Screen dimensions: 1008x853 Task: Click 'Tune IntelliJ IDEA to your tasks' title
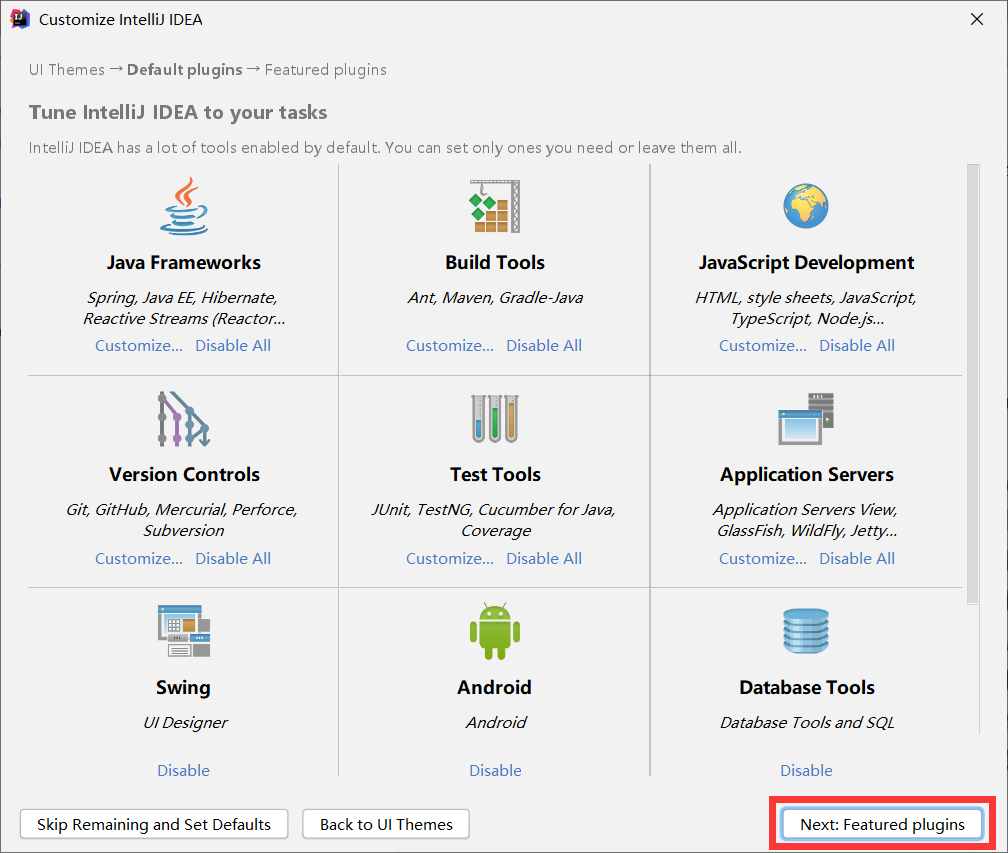point(178,112)
